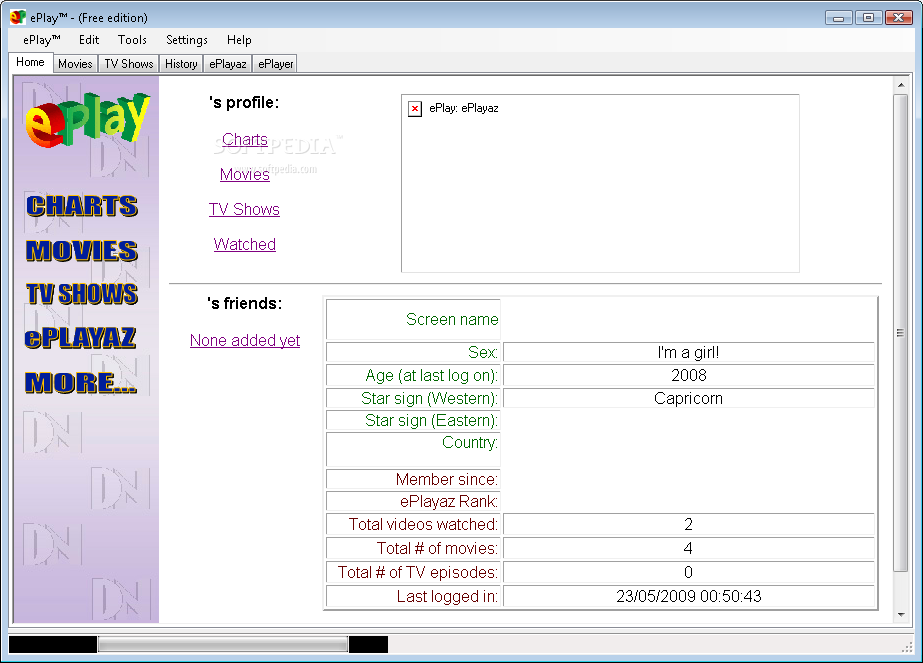Open the Help menu
This screenshot has width=923, height=663.
point(239,40)
